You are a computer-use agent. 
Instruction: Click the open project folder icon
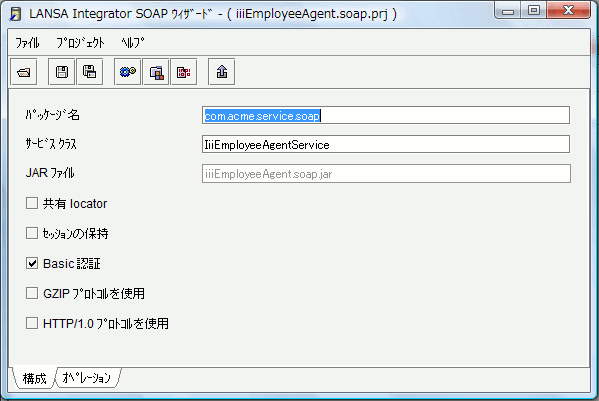24,72
